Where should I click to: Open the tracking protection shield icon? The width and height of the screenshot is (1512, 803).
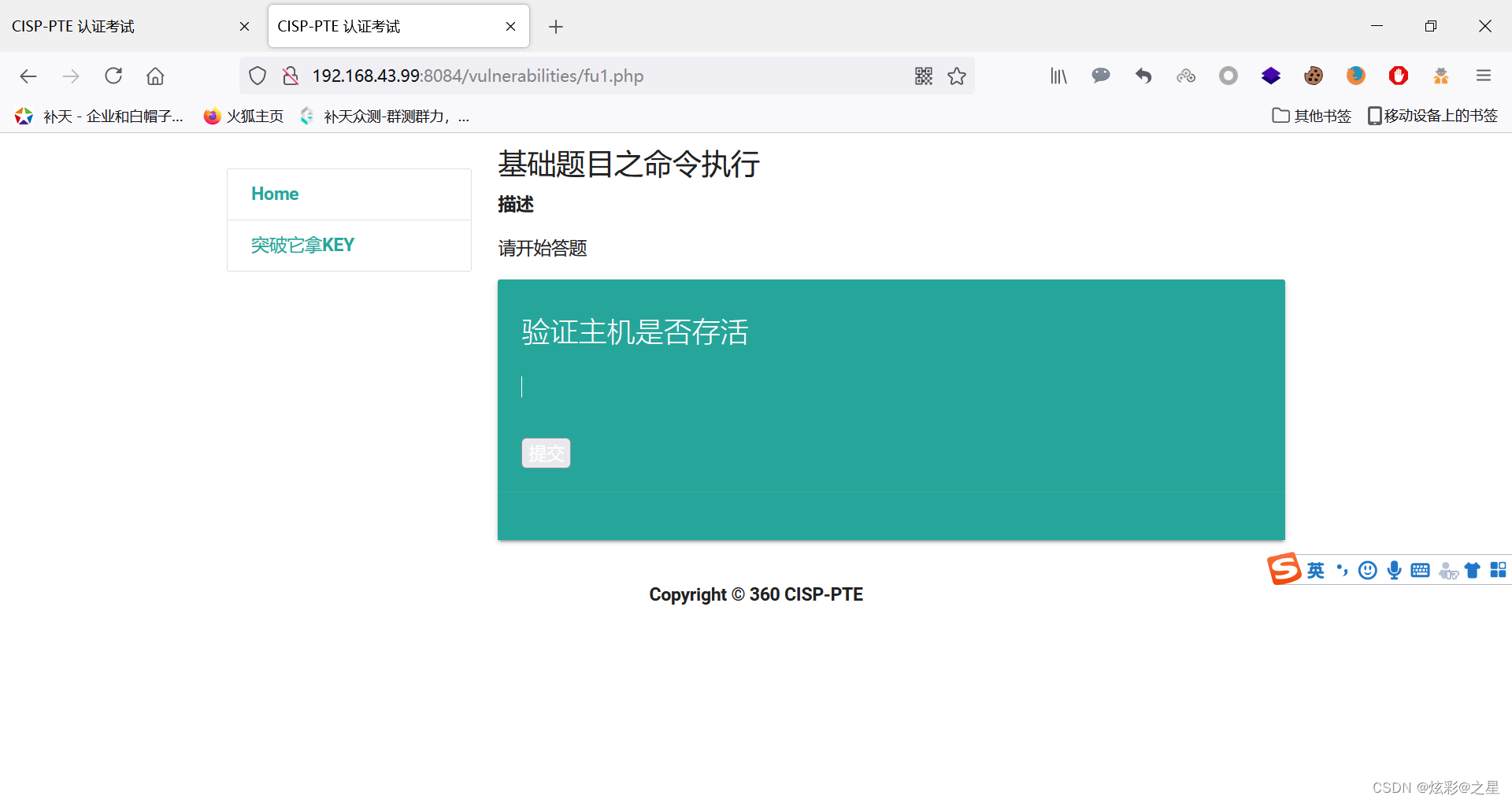[258, 76]
